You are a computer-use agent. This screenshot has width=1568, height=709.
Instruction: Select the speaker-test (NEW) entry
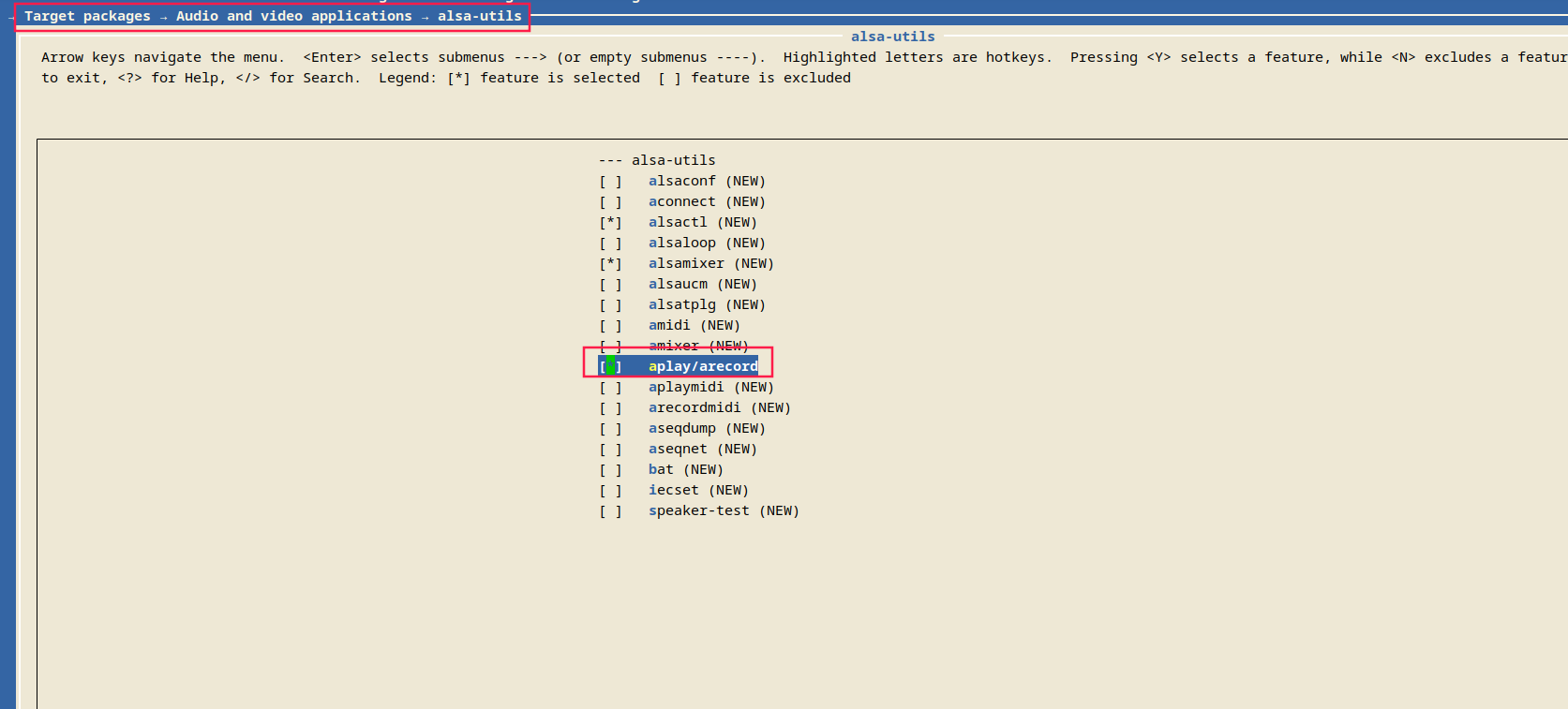[724, 510]
